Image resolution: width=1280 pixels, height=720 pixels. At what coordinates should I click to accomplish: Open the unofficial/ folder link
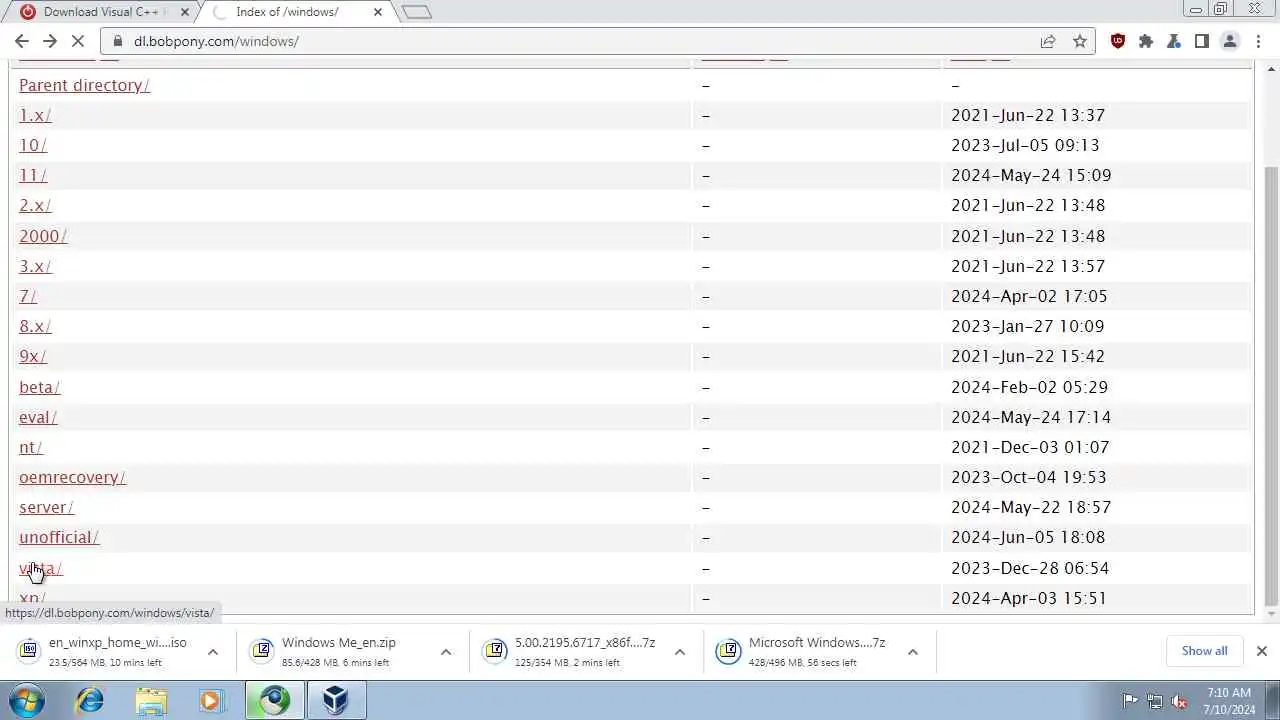coord(59,537)
